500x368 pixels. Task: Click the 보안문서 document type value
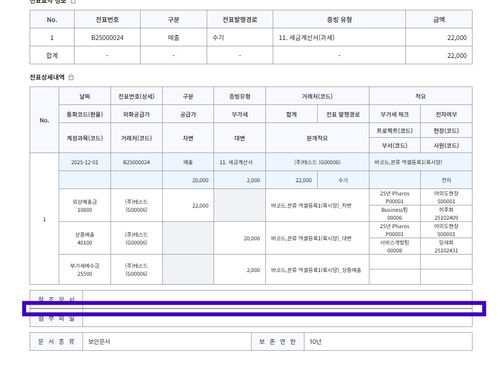pyautogui.click(x=167, y=342)
